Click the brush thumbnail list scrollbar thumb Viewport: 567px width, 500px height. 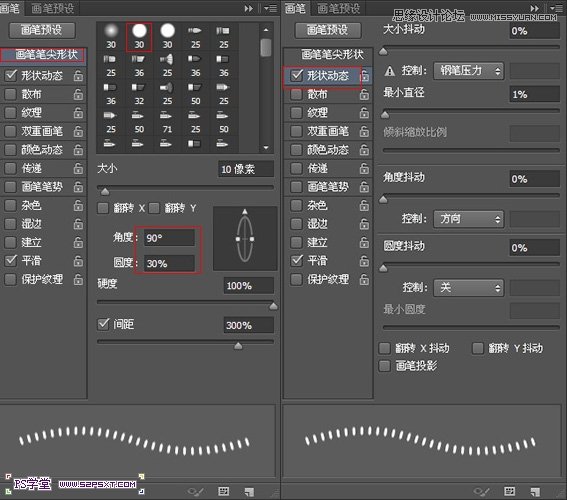pyautogui.click(x=266, y=47)
